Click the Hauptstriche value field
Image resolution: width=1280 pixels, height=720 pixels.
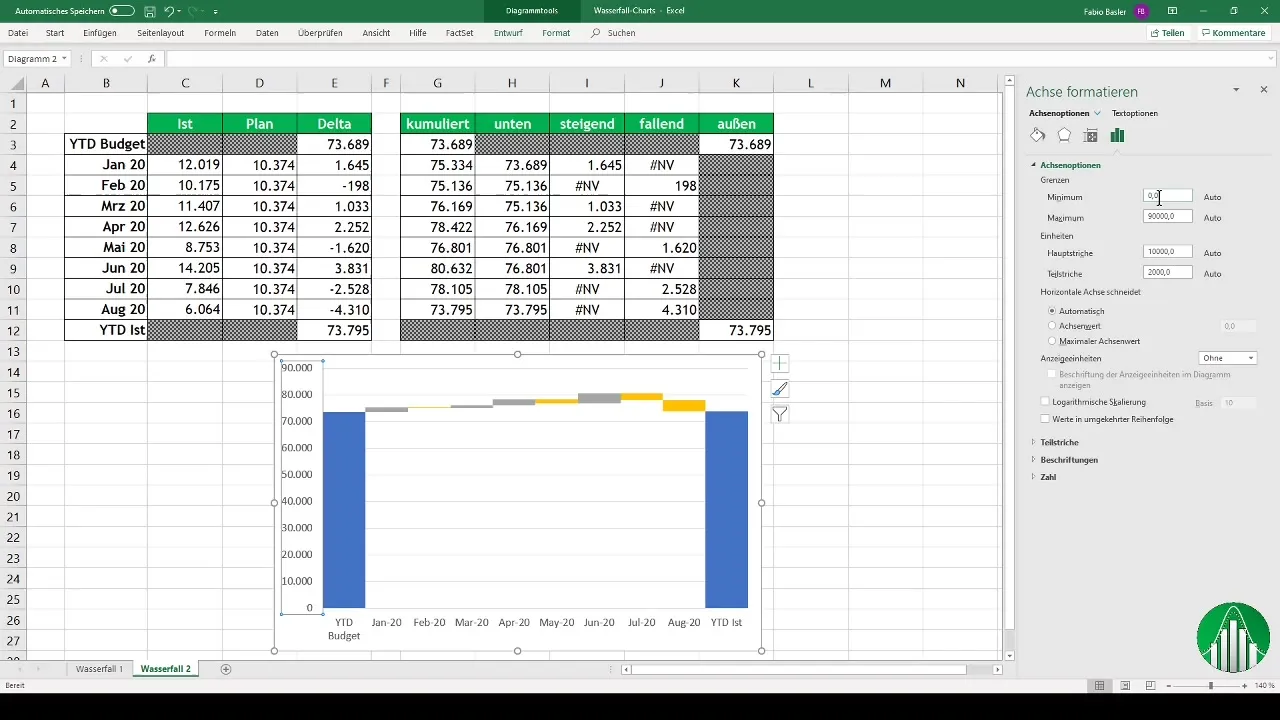(1168, 253)
